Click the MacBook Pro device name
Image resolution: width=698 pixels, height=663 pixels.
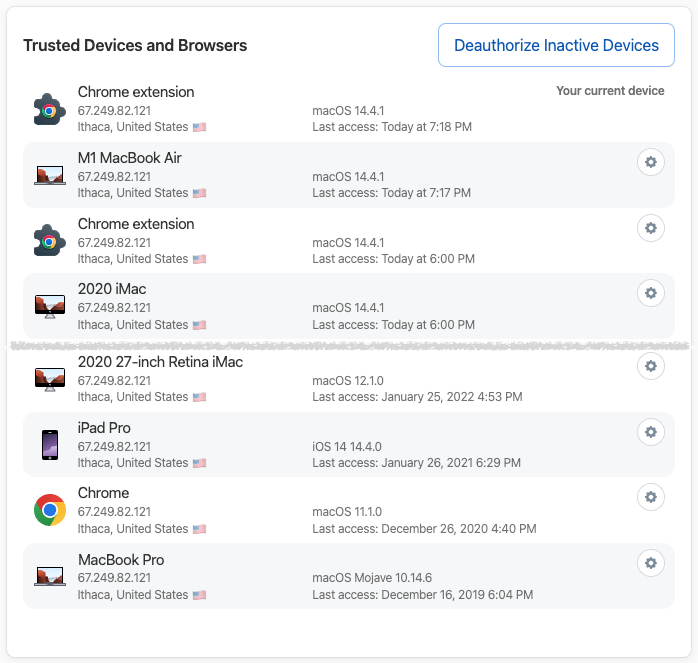(121, 560)
